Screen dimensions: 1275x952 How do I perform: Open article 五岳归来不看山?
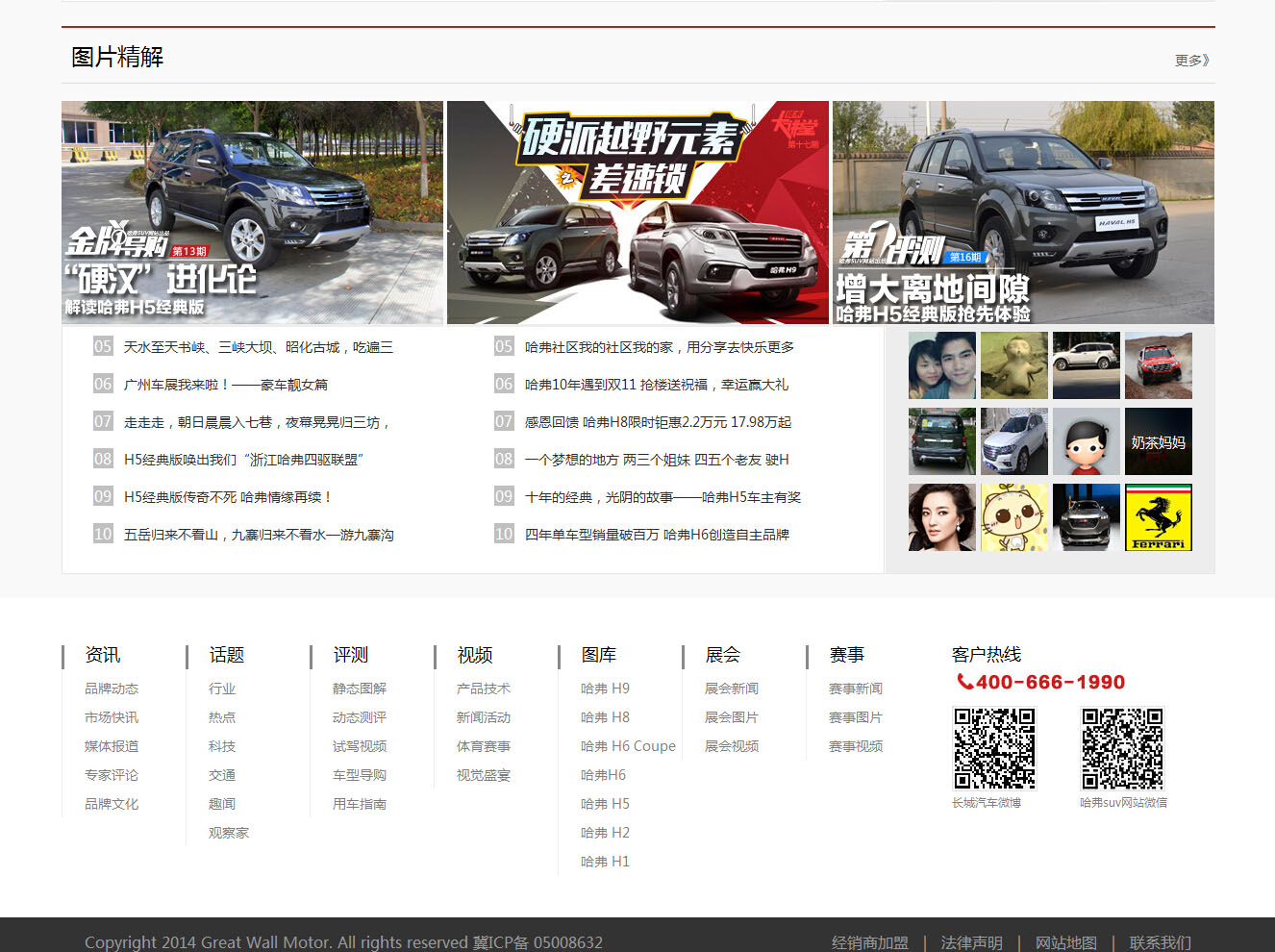click(x=259, y=535)
